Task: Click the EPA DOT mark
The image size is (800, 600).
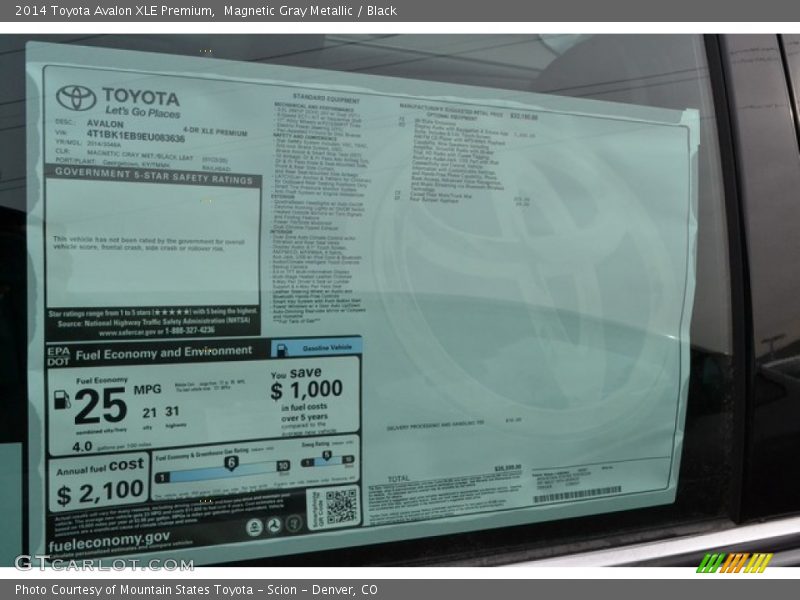Action: (56, 352)
